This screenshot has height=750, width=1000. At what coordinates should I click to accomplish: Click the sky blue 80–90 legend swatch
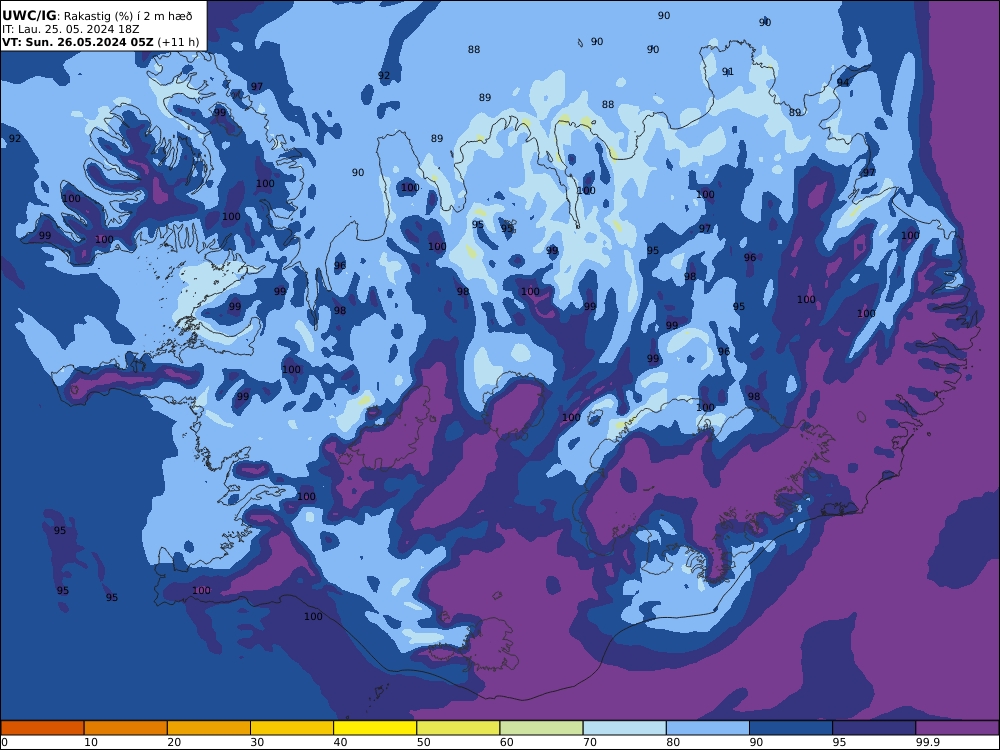(x=708, y=728)
